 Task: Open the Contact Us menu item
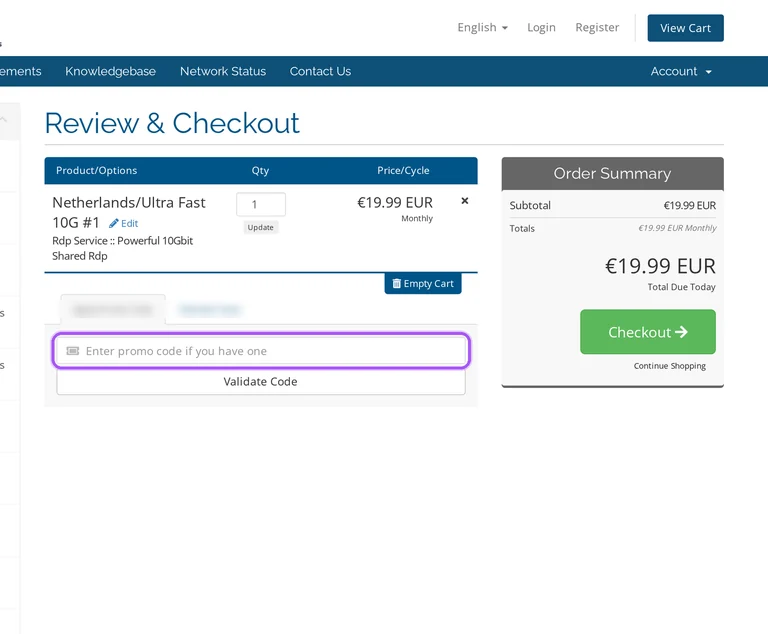(320, 72)
